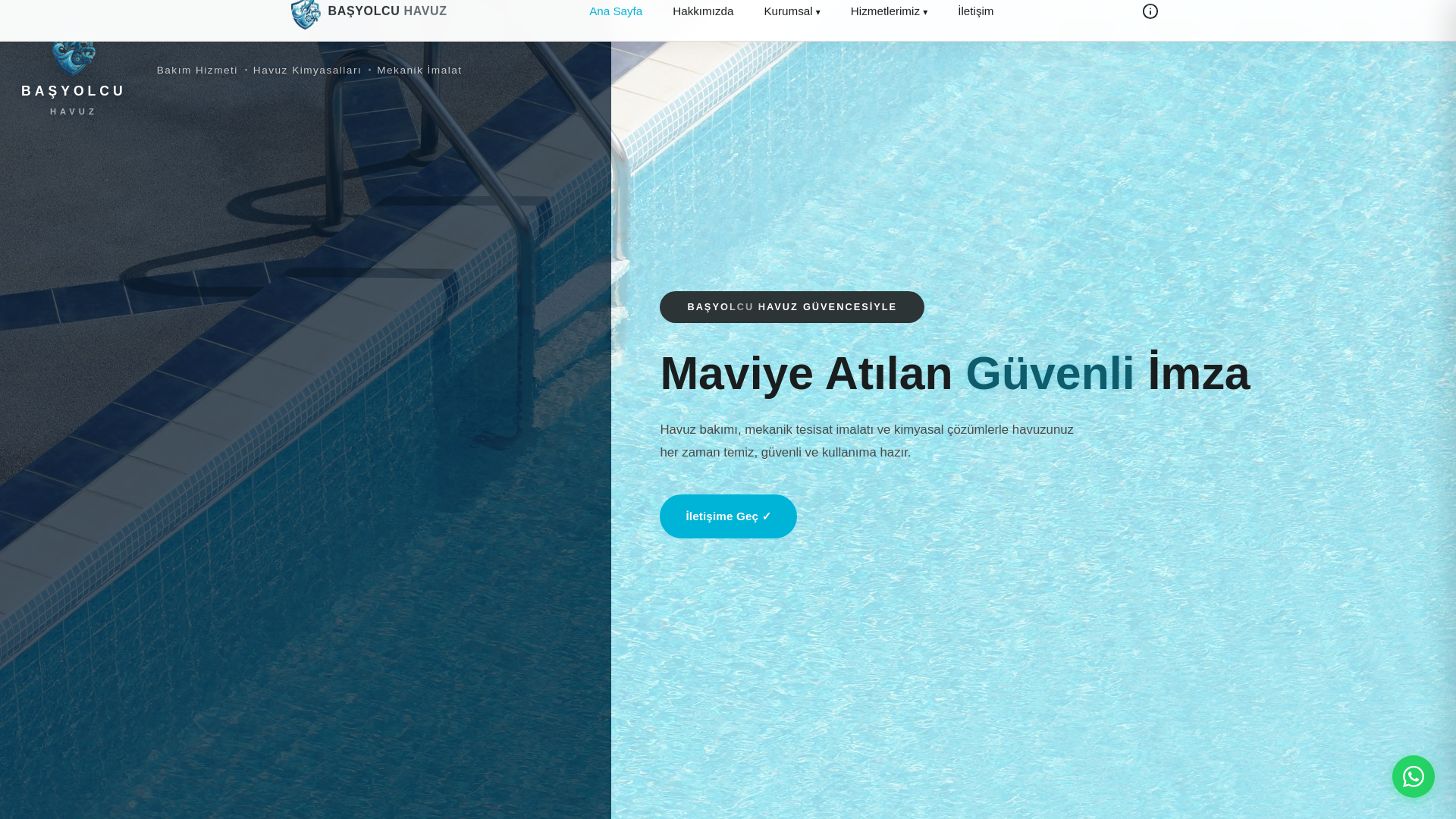Click the Başyolcu Havuz shield logo in navbar

pos(306,14)
